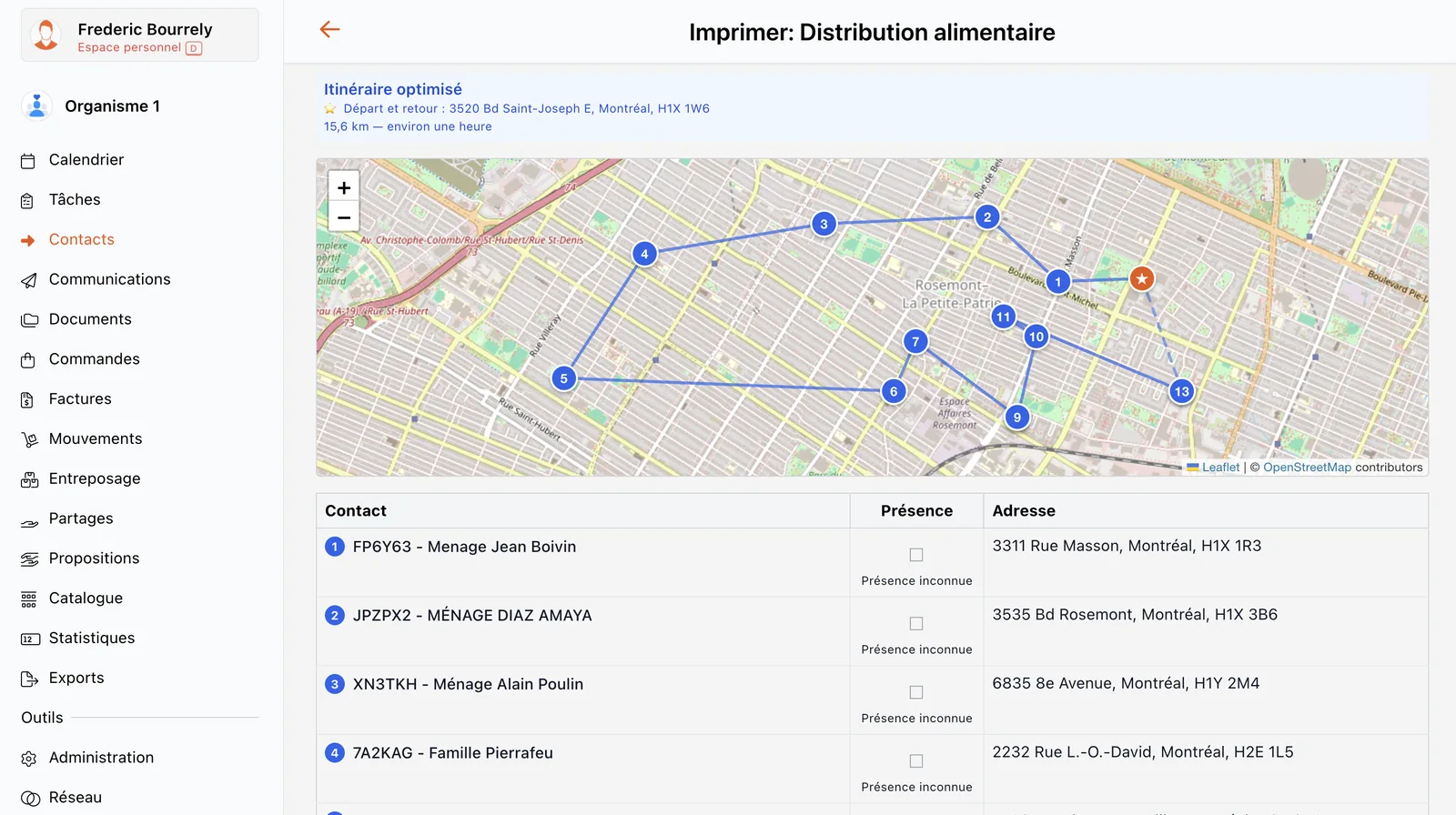Click the Statistiques icon
The width and height of the screenshot is (1456, 815).
pos(29,639)
